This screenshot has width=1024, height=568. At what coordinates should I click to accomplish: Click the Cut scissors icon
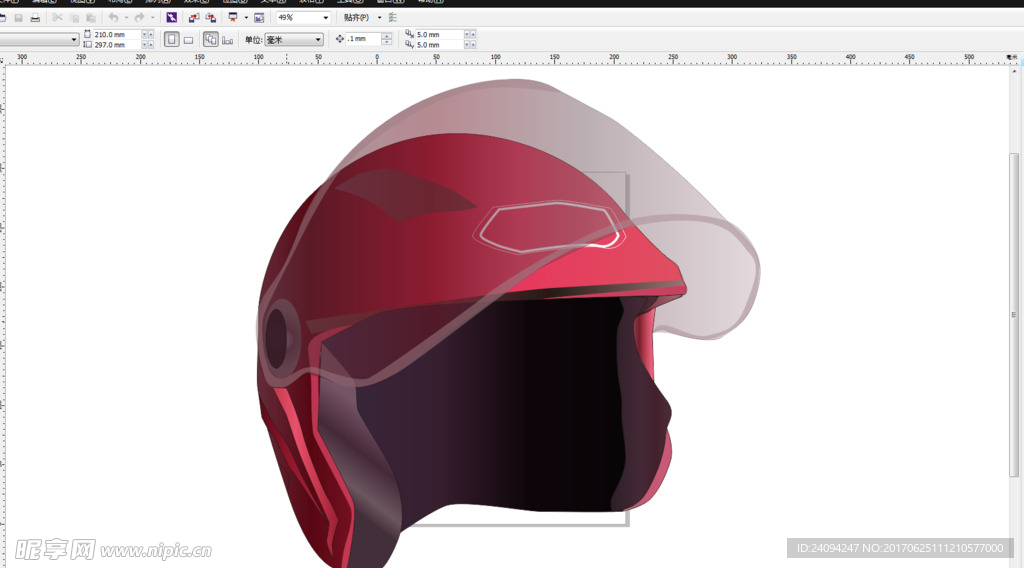click(57, 18)
